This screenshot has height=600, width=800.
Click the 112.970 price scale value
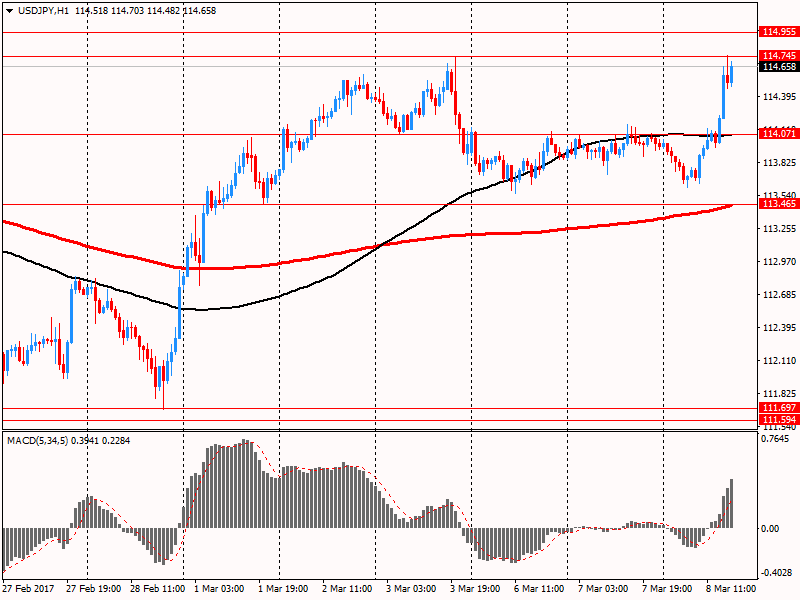pos(779,262)
